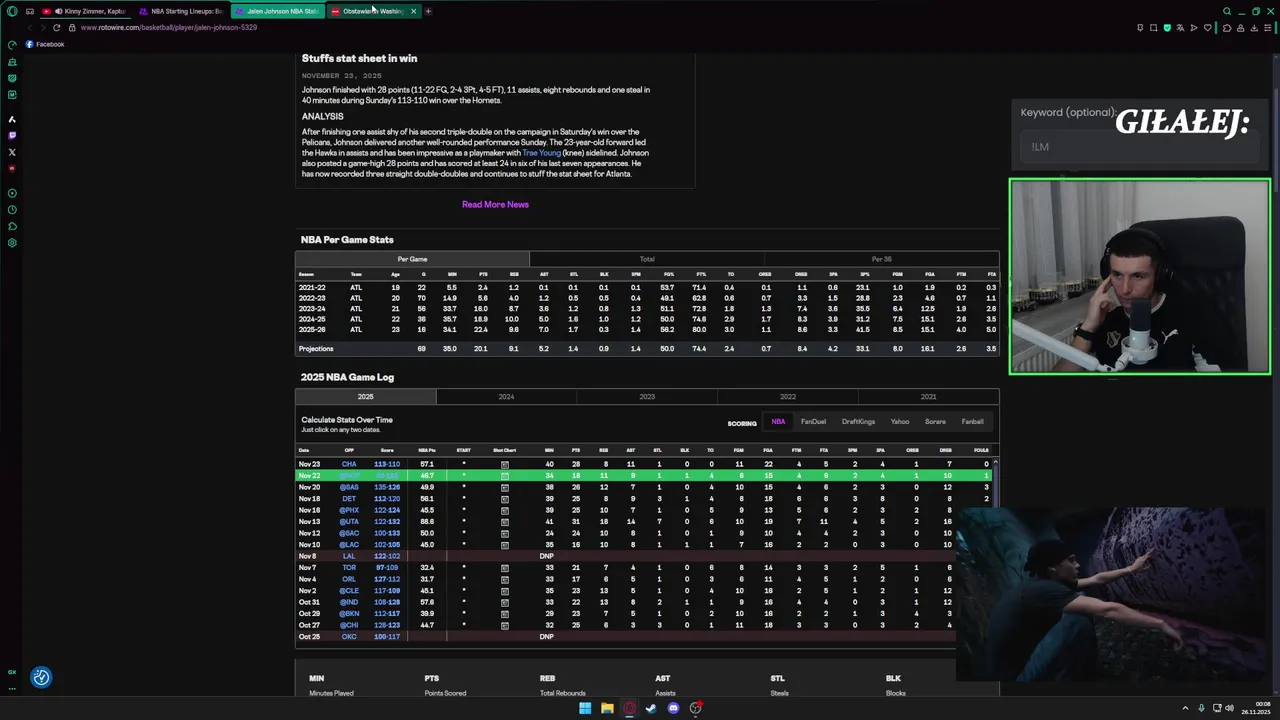The width and height of the screenshot is (1280, 720).
Task: Open shot chart for Nov 20 @SAS game
Action: point(505,487)
